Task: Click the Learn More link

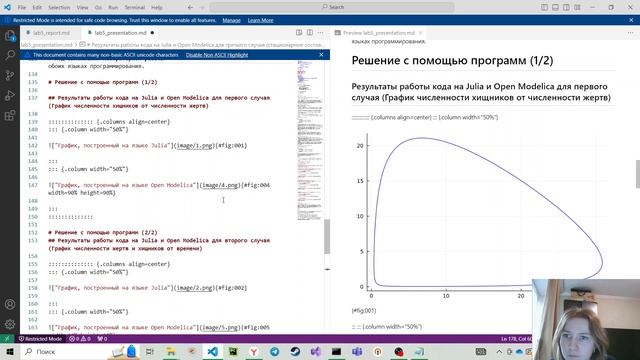Action: 260,20
